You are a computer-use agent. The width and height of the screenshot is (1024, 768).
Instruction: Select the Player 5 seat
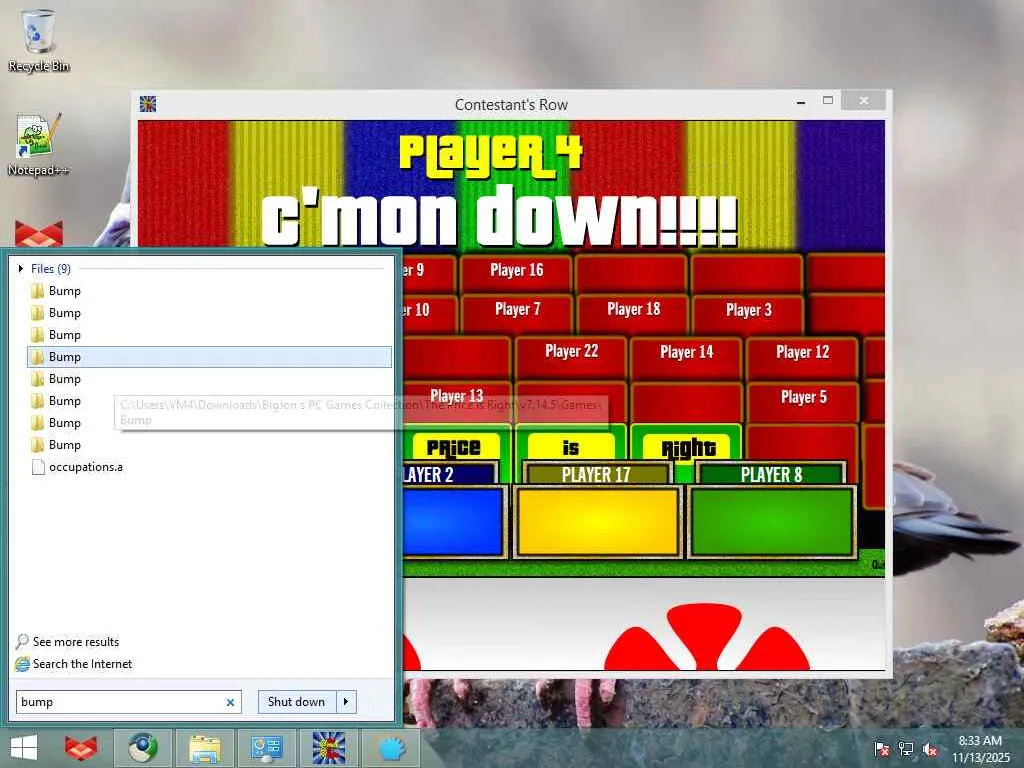[803, 400]
